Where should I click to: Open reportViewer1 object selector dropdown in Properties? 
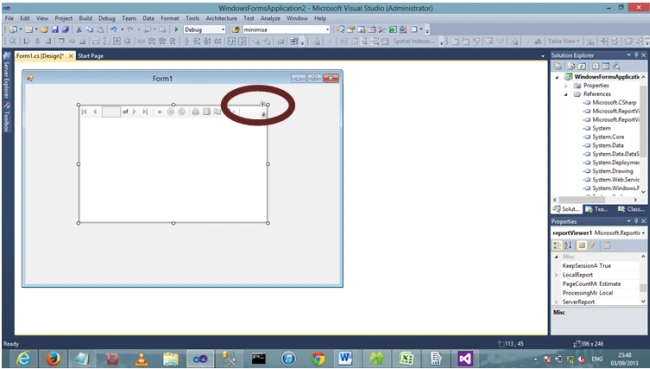tap(643, 233)
